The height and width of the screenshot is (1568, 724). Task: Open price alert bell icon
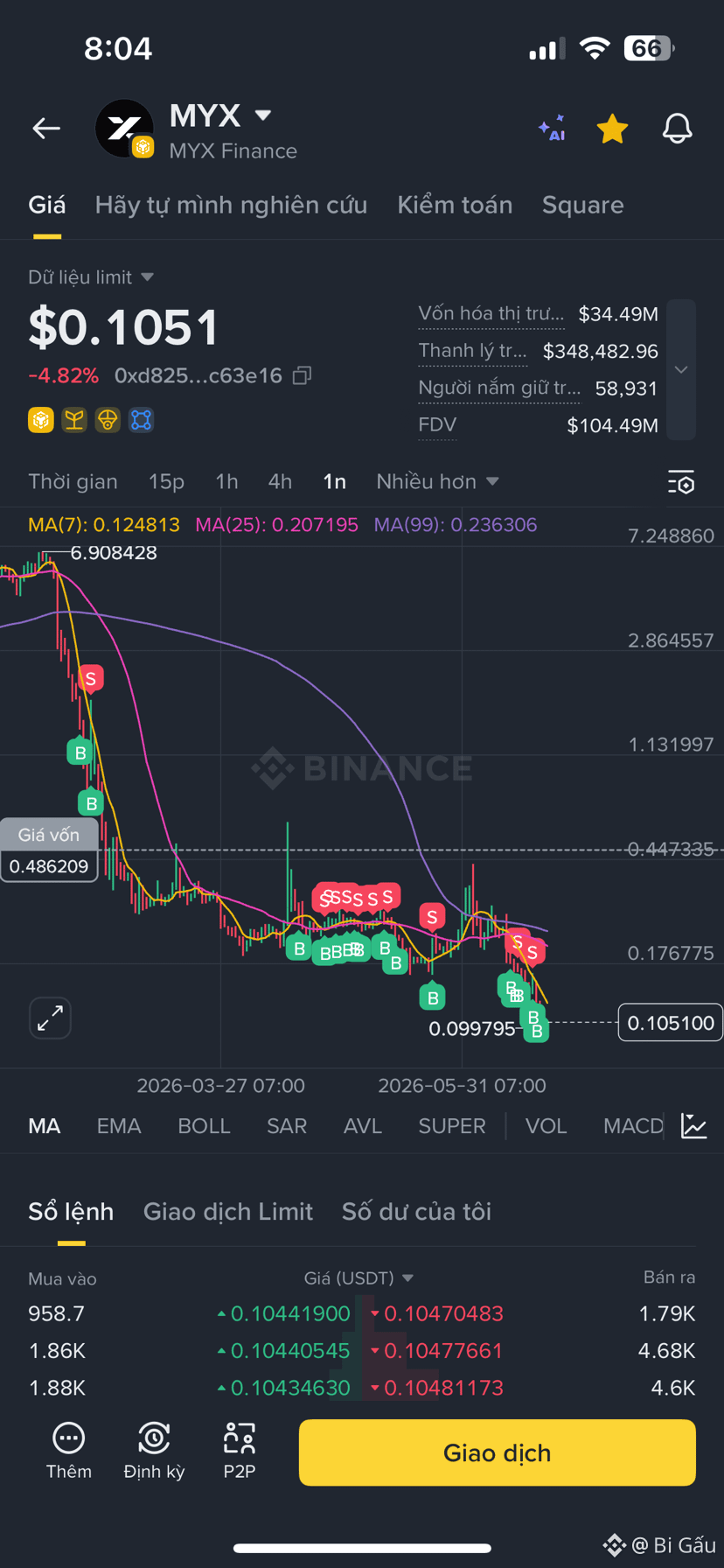tap(677, 129)
